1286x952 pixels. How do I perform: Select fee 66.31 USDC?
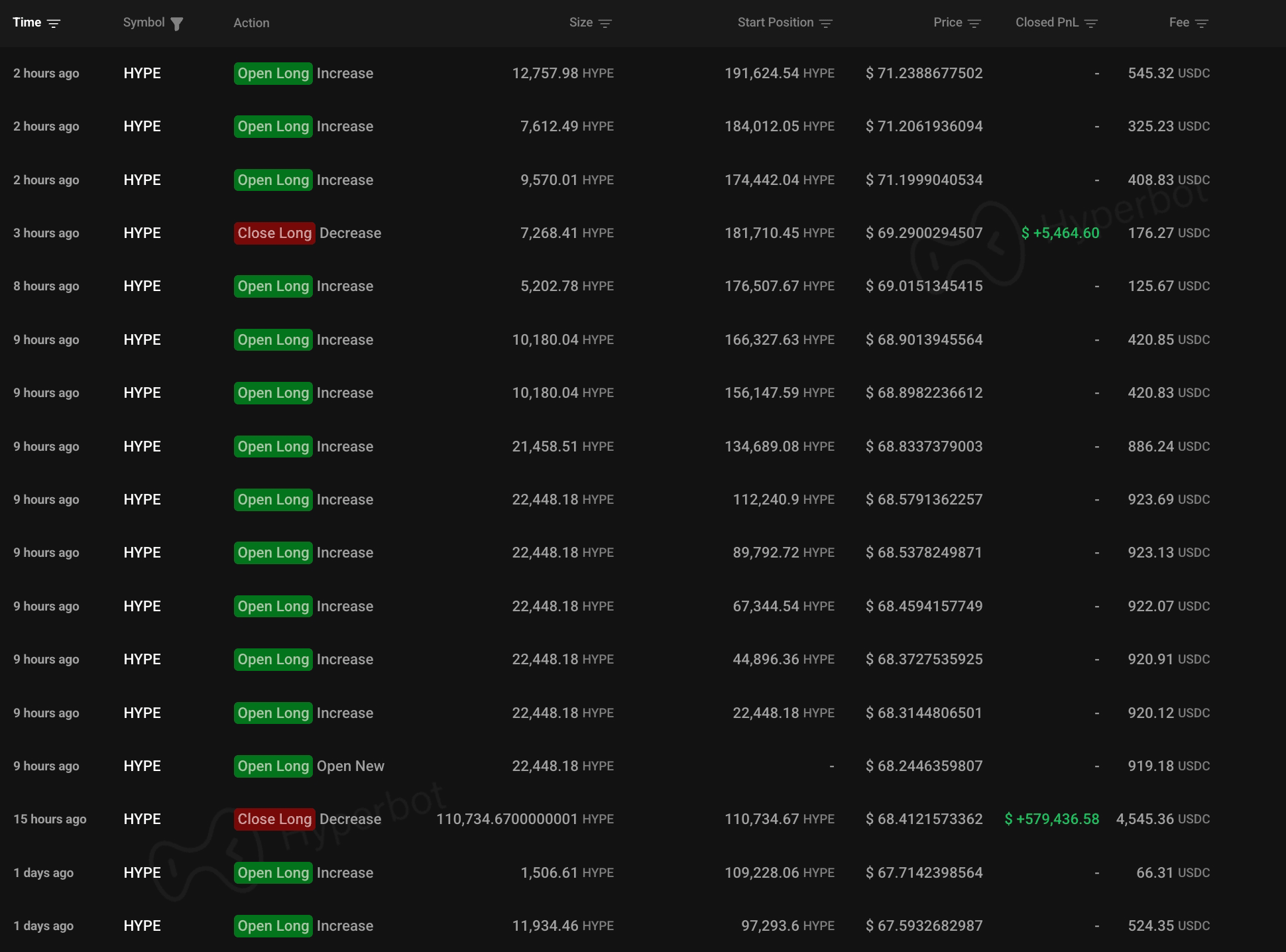(x=1173, y=872)
